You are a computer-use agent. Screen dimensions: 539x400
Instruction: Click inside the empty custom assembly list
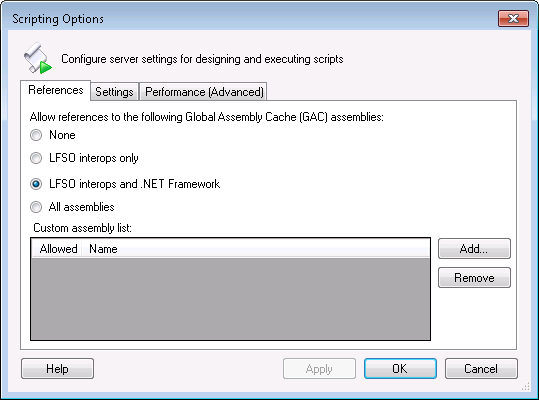(230, 298)
